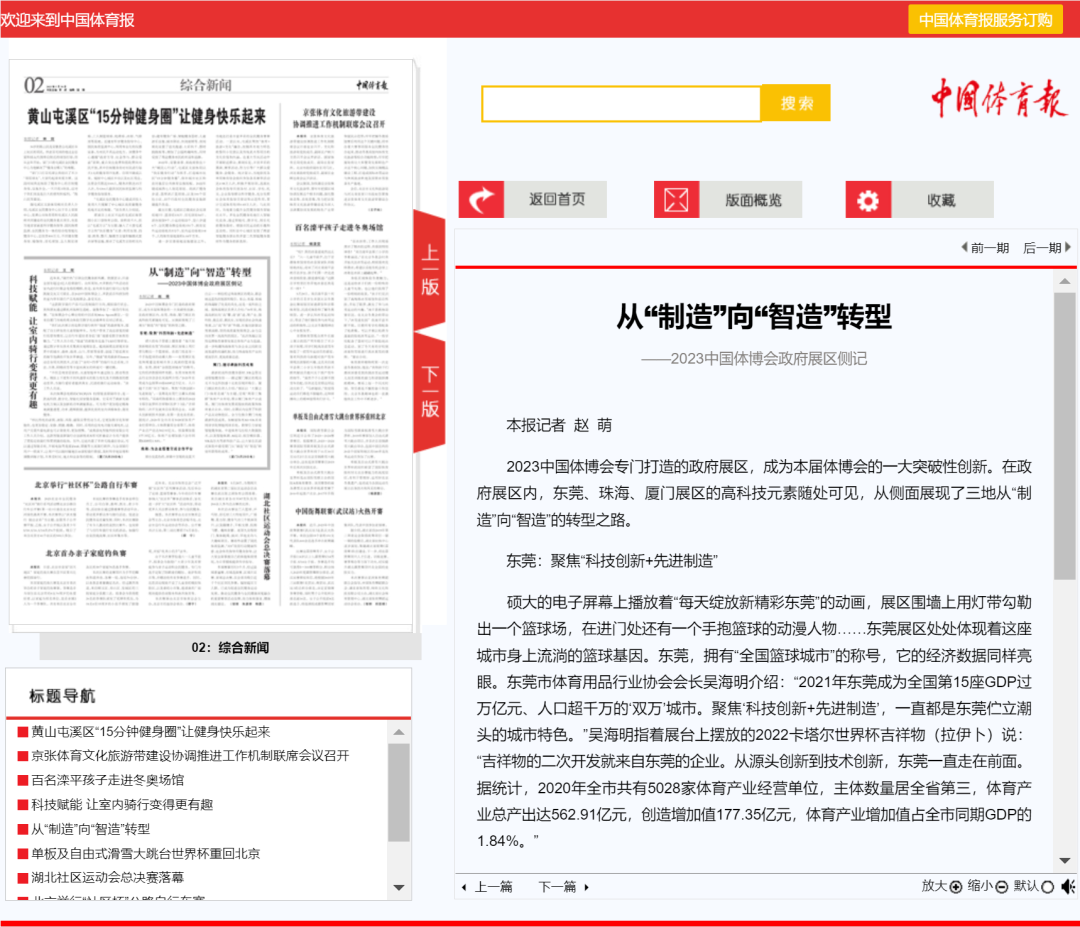Click the 中国体育报 logo
Screen dimensions: 1080x927
click(x=999, y=98)
